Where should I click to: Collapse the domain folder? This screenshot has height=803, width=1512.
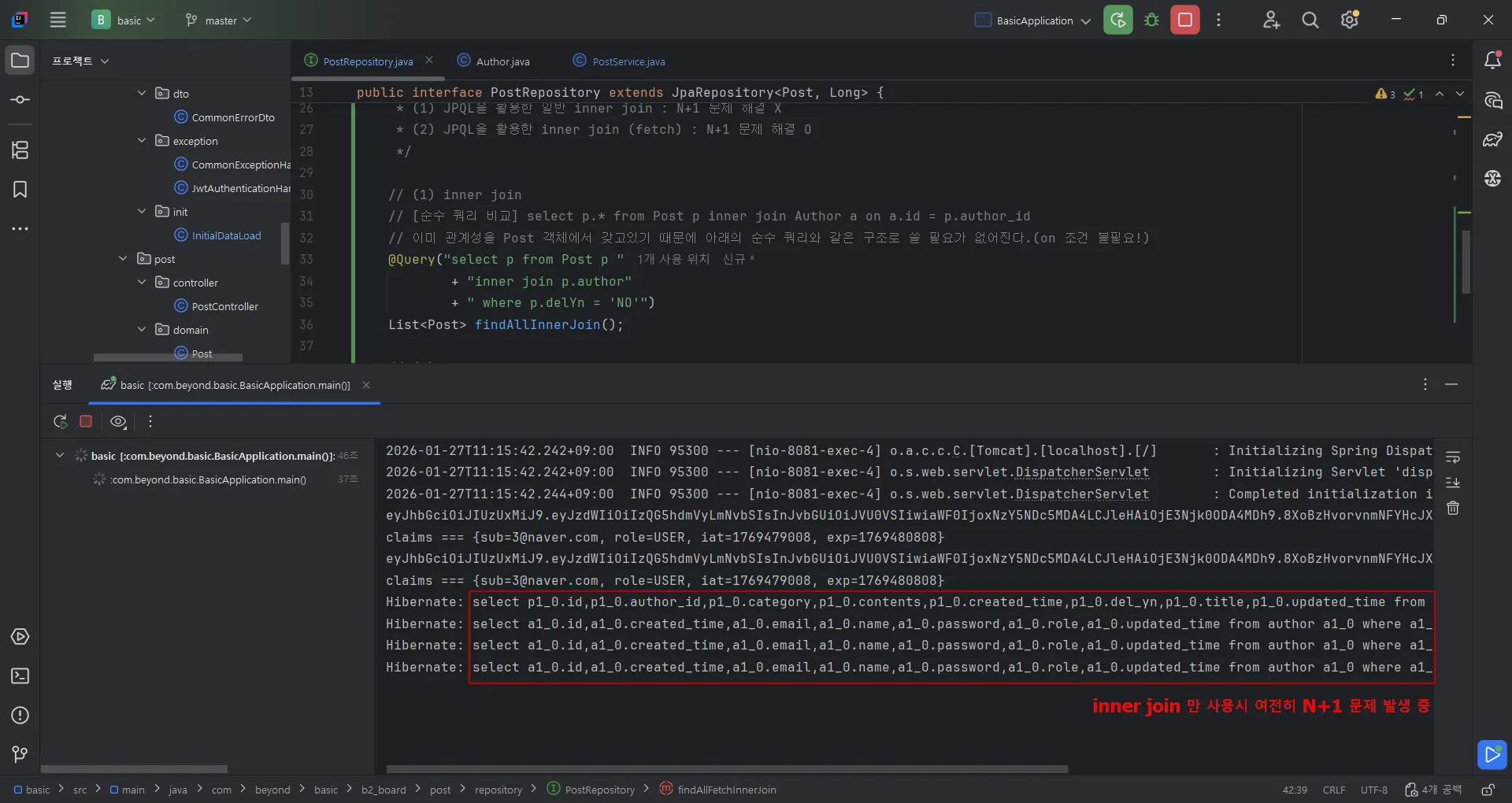click(x=142, y=329)
